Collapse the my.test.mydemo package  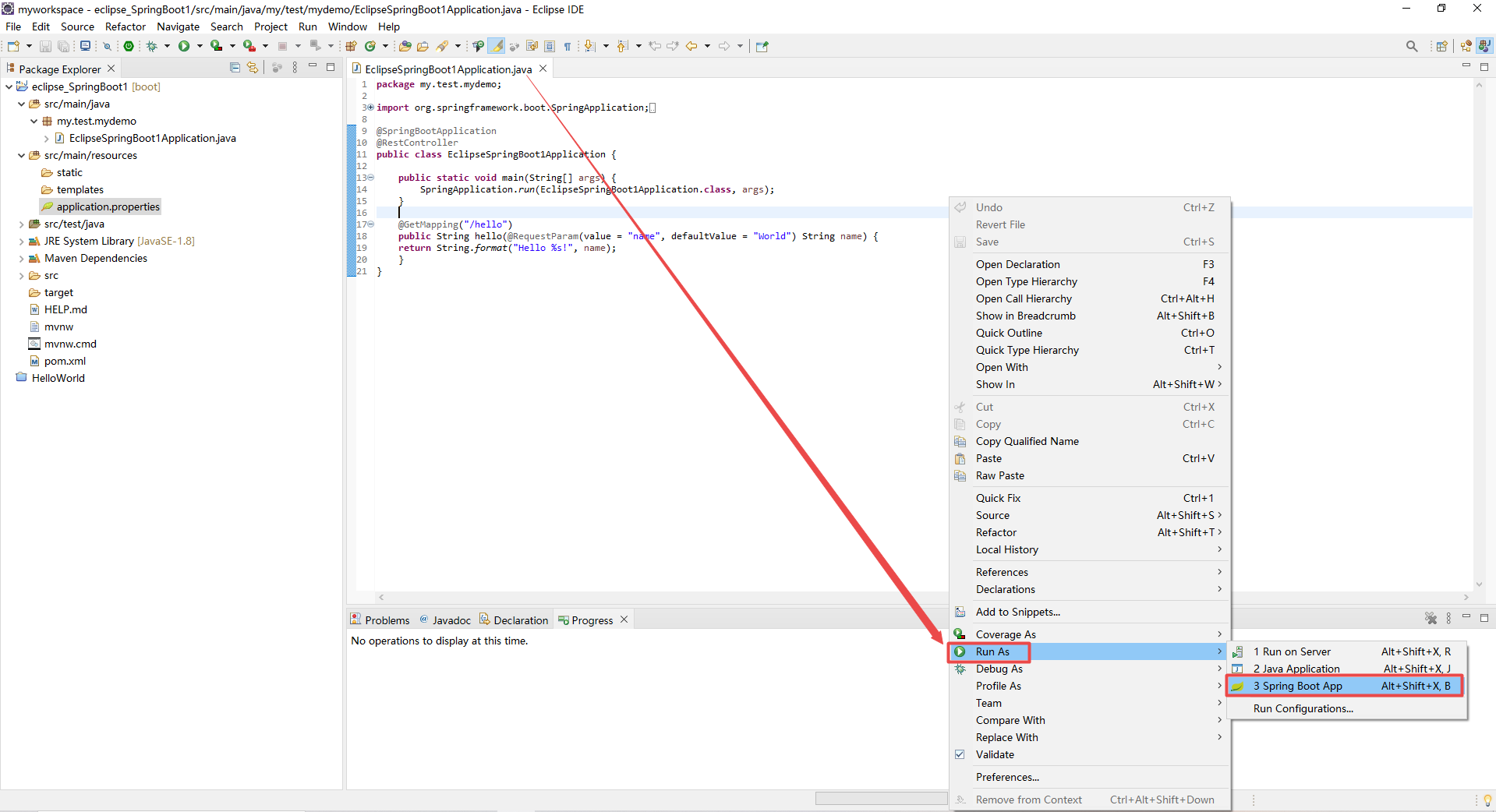(34, 121)
